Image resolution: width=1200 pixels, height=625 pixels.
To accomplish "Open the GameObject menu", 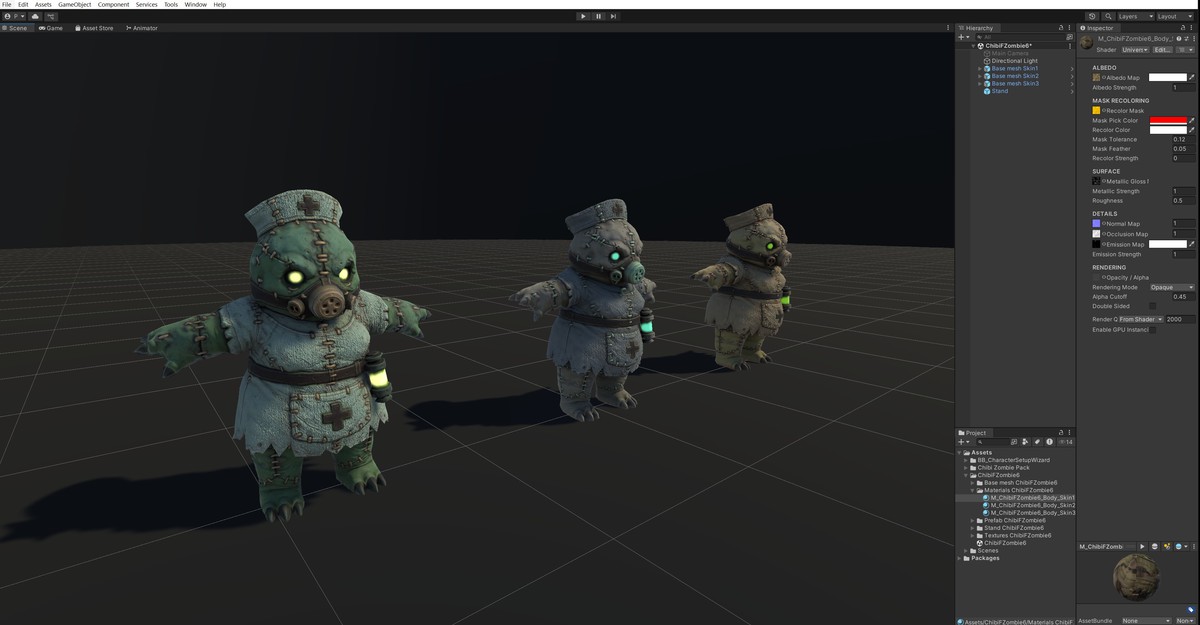I will tap(74, 5).
